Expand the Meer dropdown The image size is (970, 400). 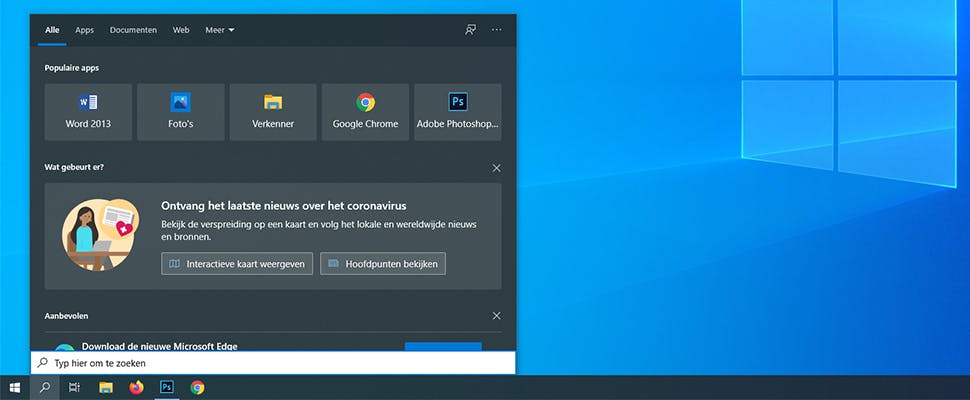pos(220,30)
